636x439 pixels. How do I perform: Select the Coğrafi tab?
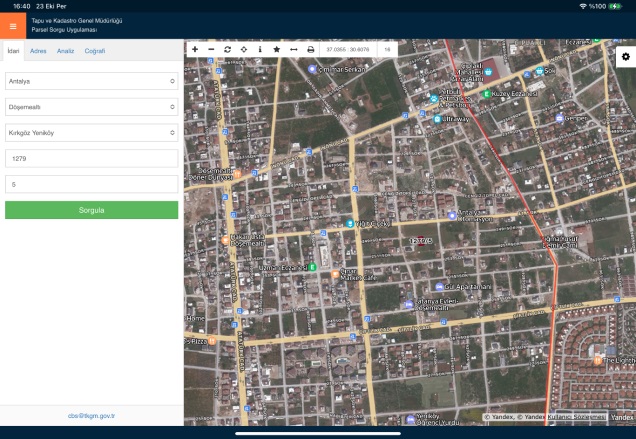click(95, 50)
